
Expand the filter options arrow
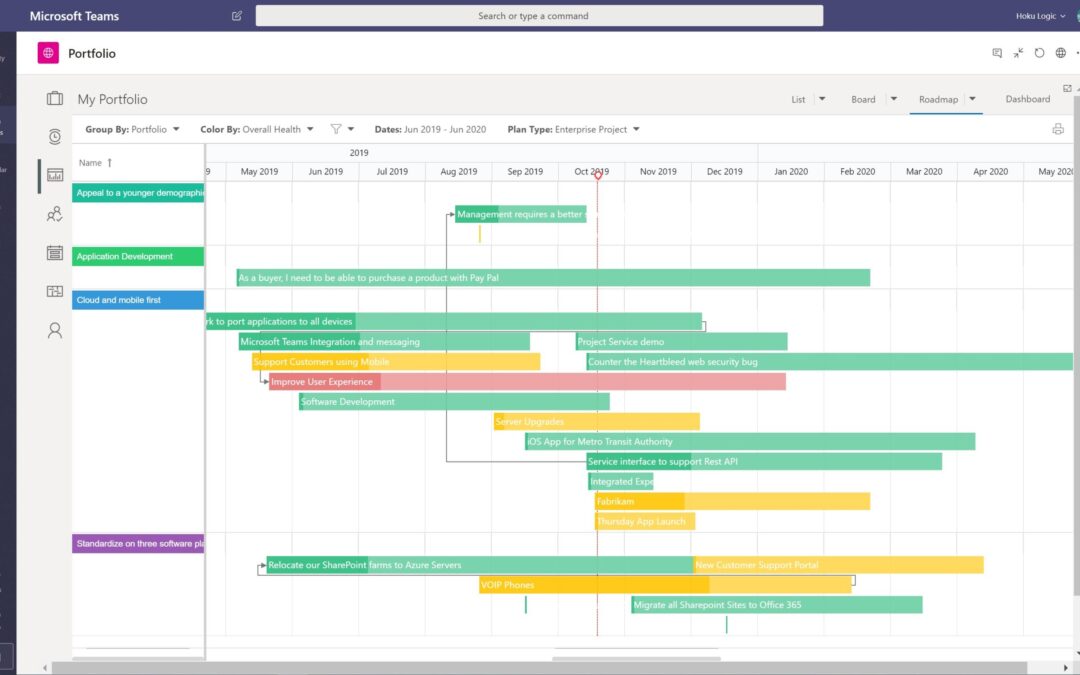[351, 129]
